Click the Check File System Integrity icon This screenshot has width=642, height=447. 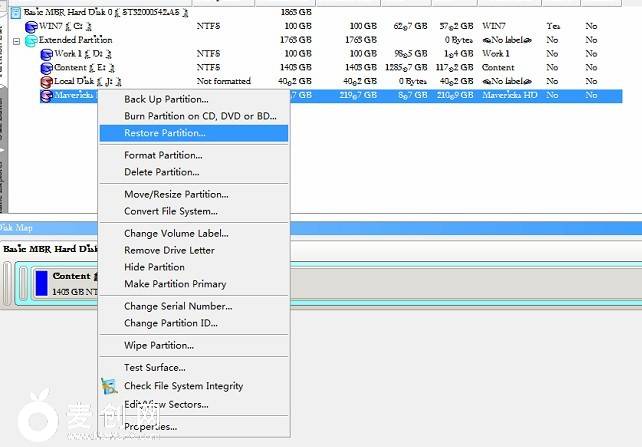coord(109,385)
